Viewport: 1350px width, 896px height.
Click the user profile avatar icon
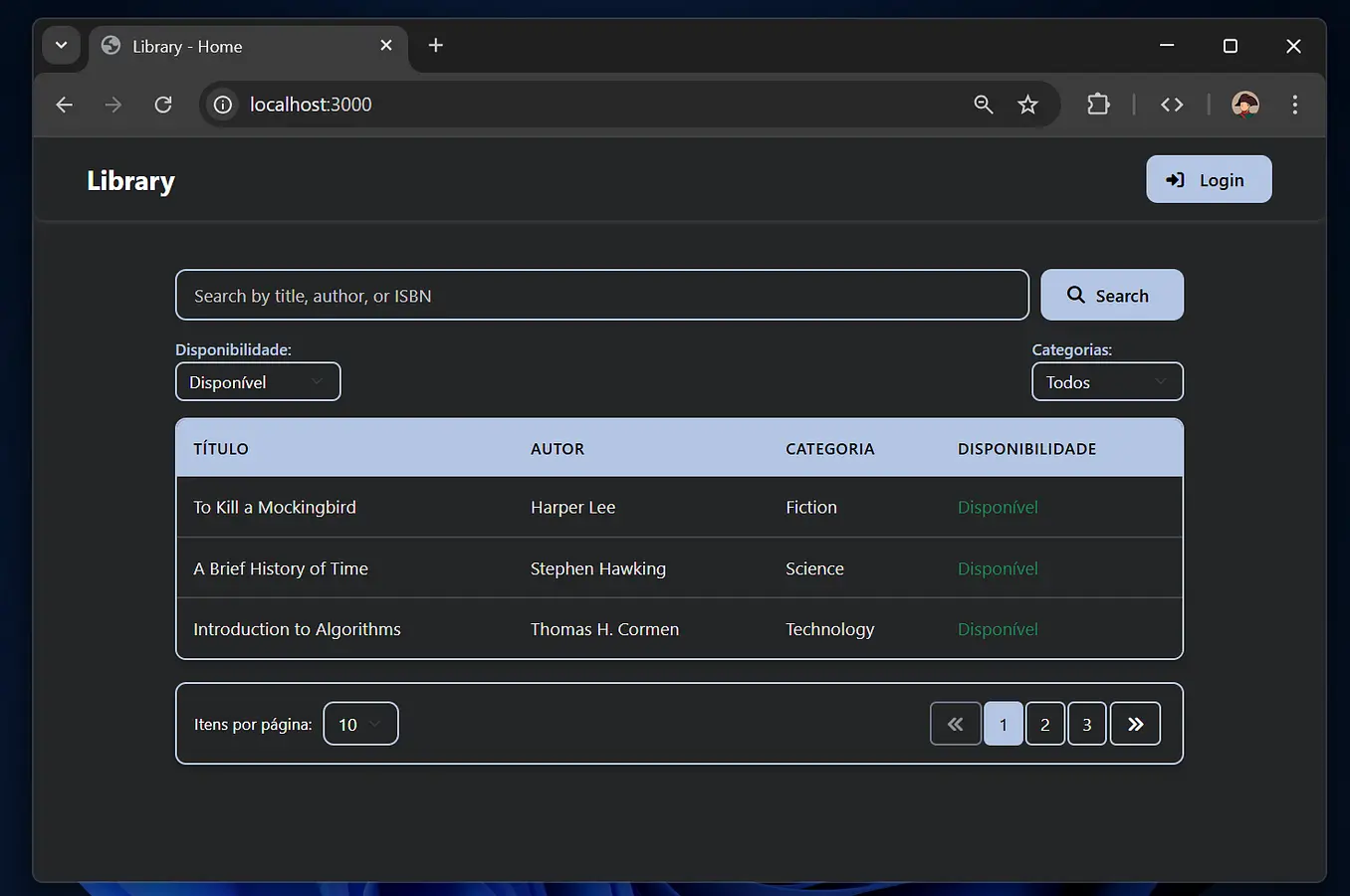pos(1244,105)
